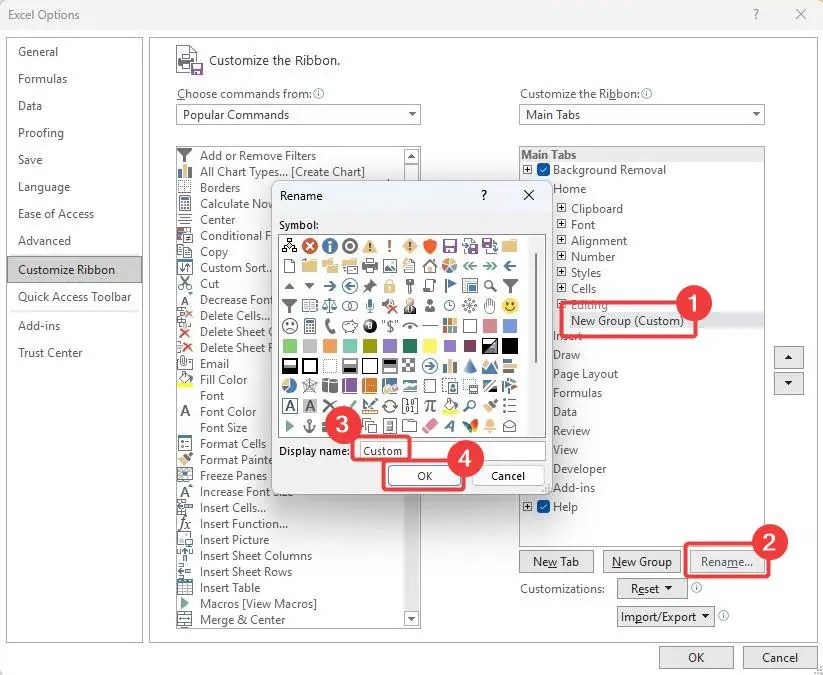Pick the telephone handset symbol
823x675 pixels.
coord(330,326)
